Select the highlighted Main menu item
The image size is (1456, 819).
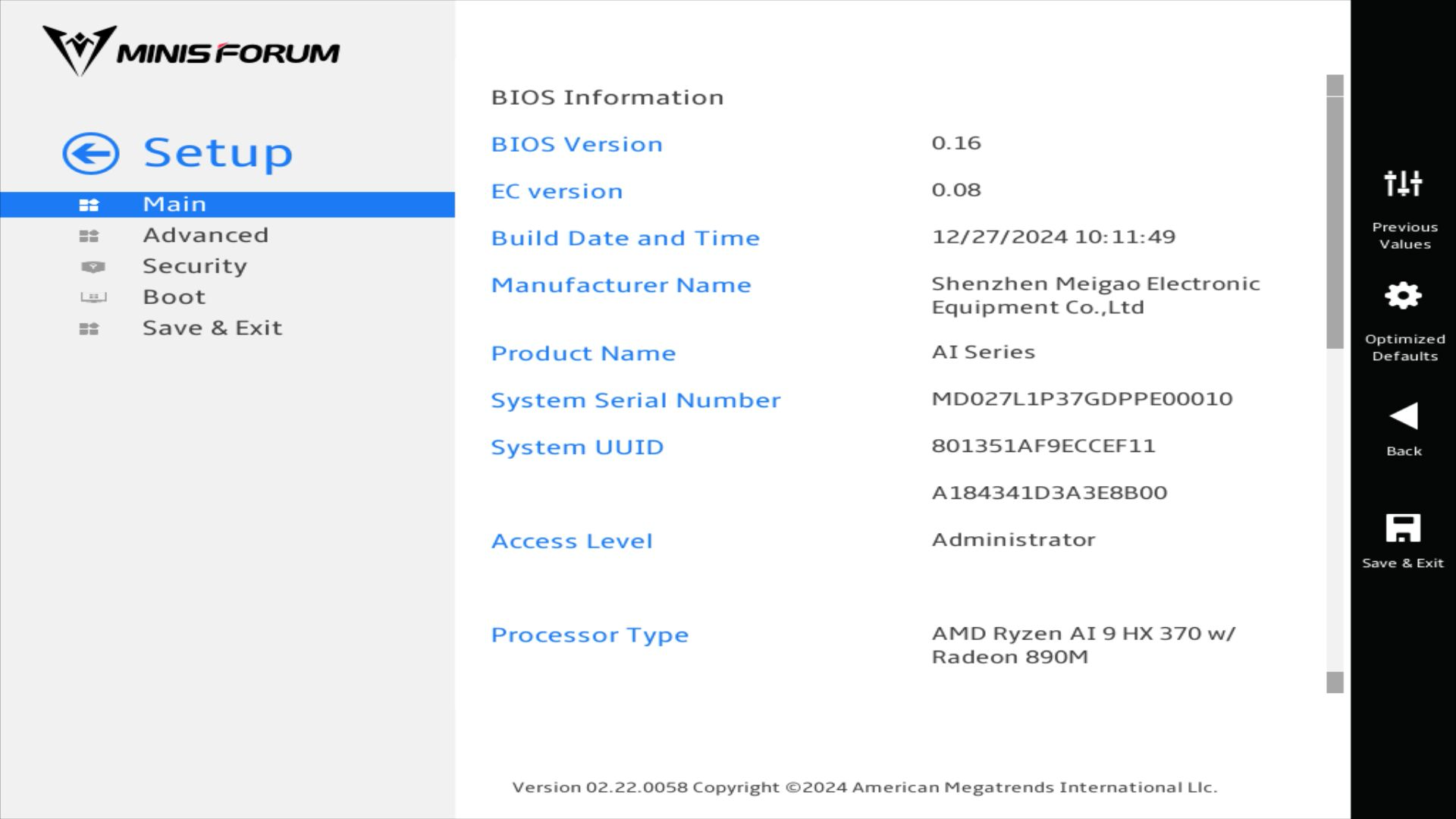(174, 204)
